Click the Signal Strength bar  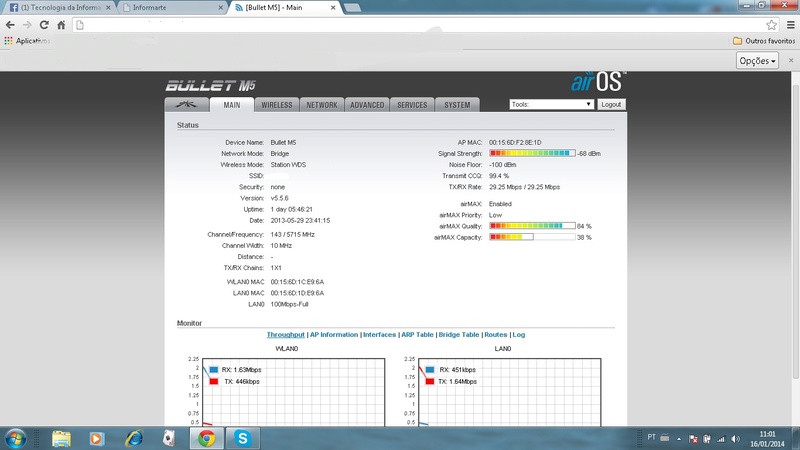[532, 153]
